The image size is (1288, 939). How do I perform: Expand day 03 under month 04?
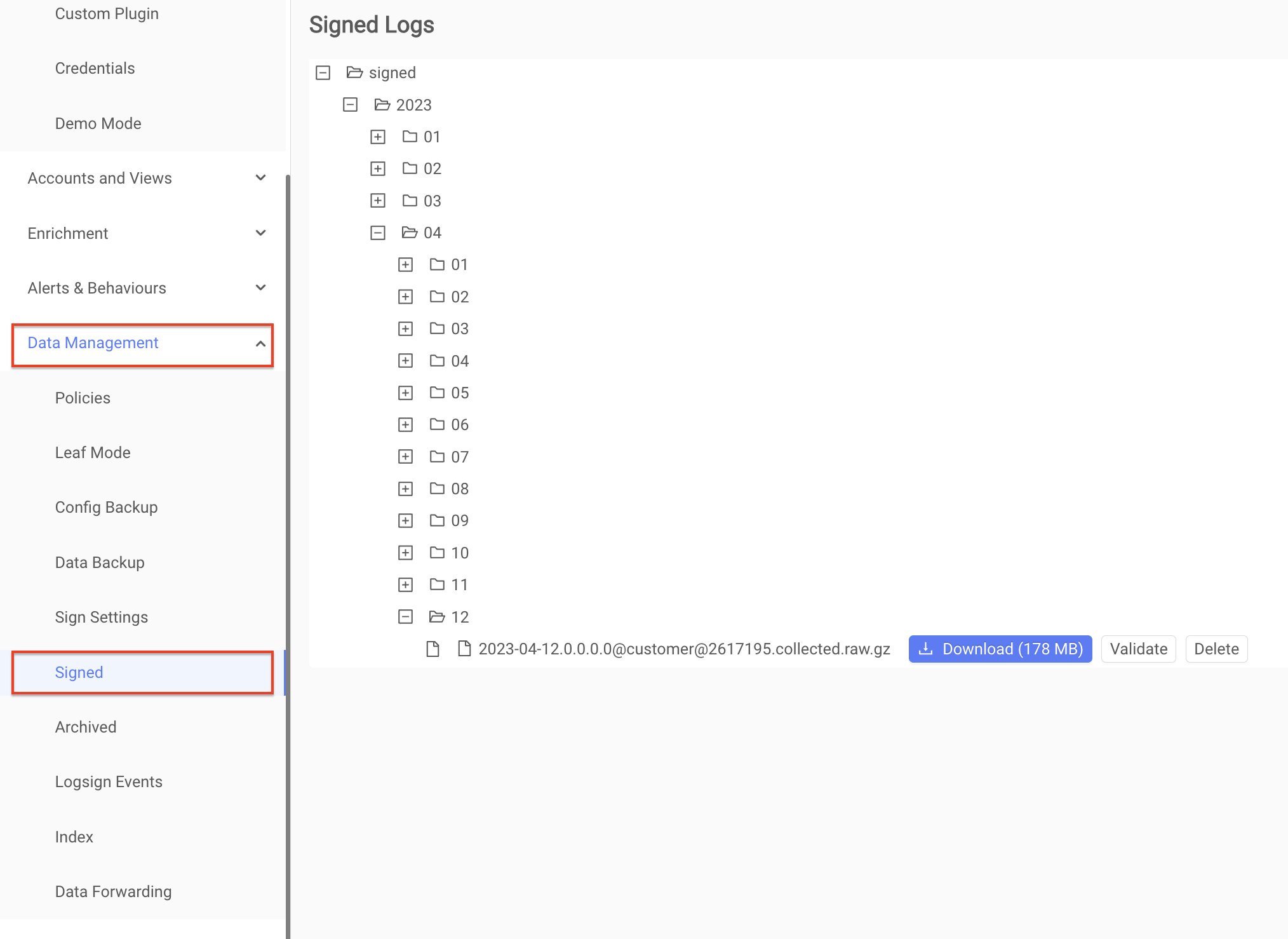tap(405, 328)
